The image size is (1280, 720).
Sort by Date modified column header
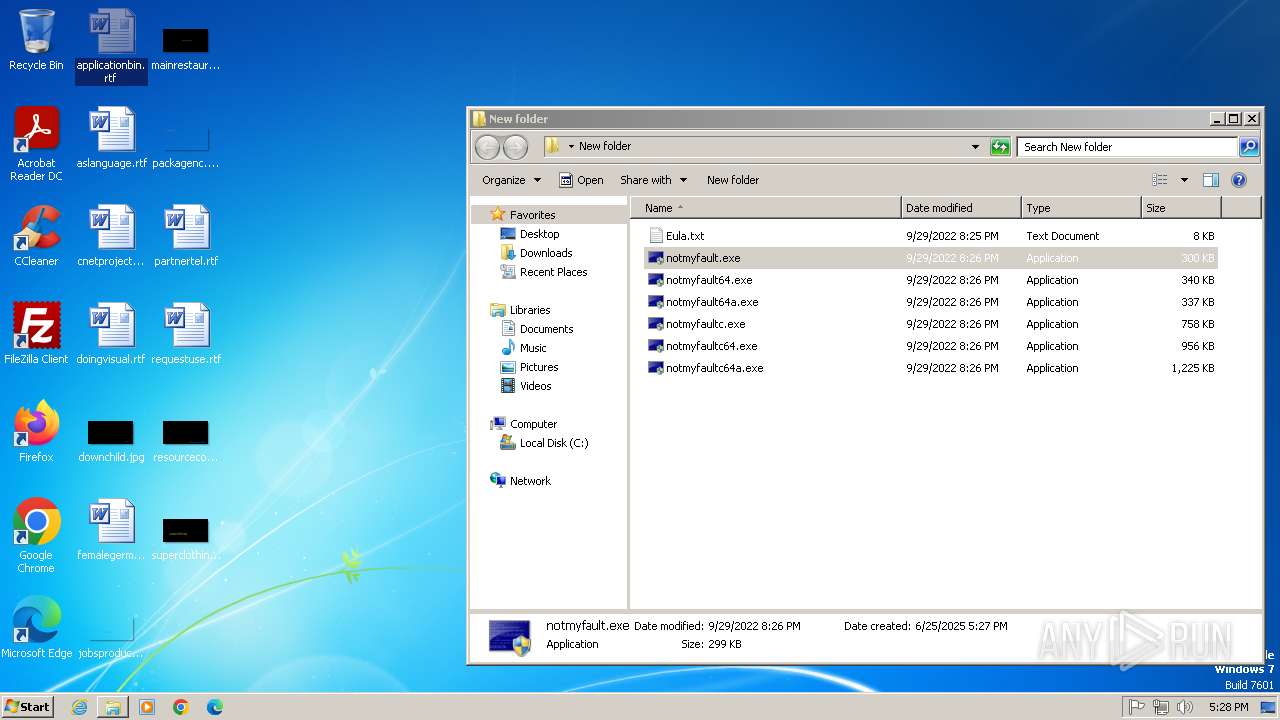point(961,208)
